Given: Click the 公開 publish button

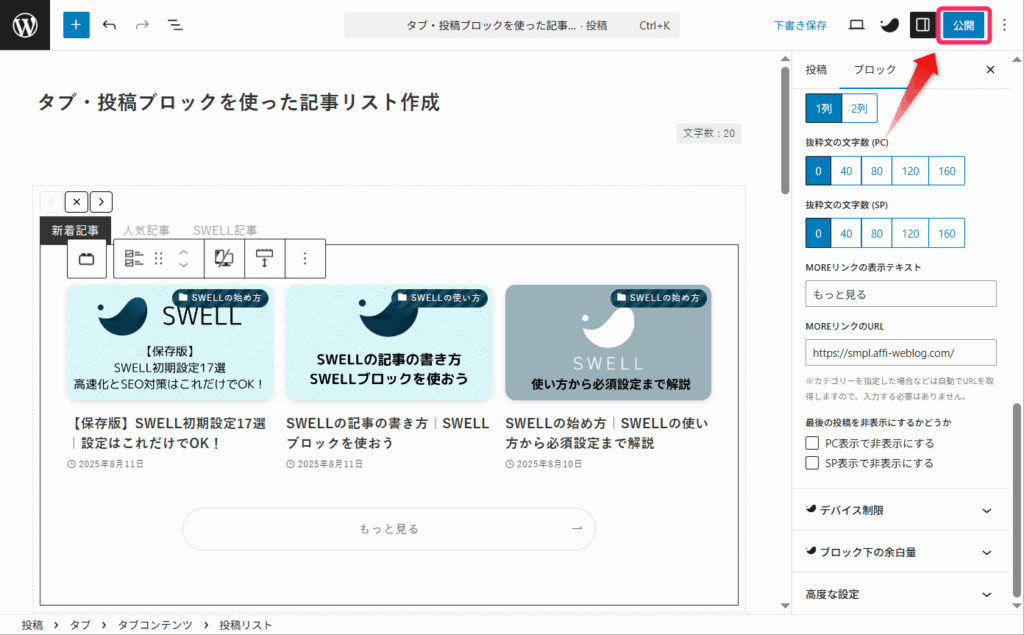Looking at the screenshot, I should coord(963,25).
